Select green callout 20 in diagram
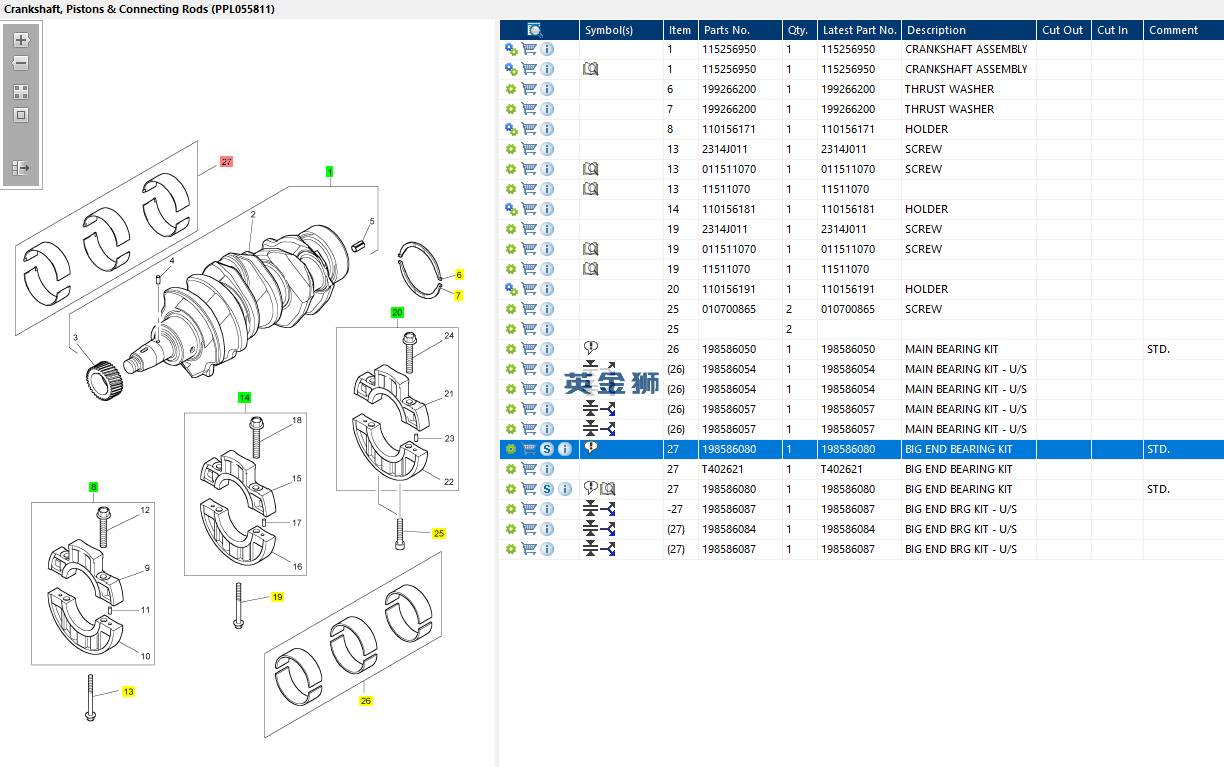The height and width of the screenshot is (767, 1224). tap(397, 313)
